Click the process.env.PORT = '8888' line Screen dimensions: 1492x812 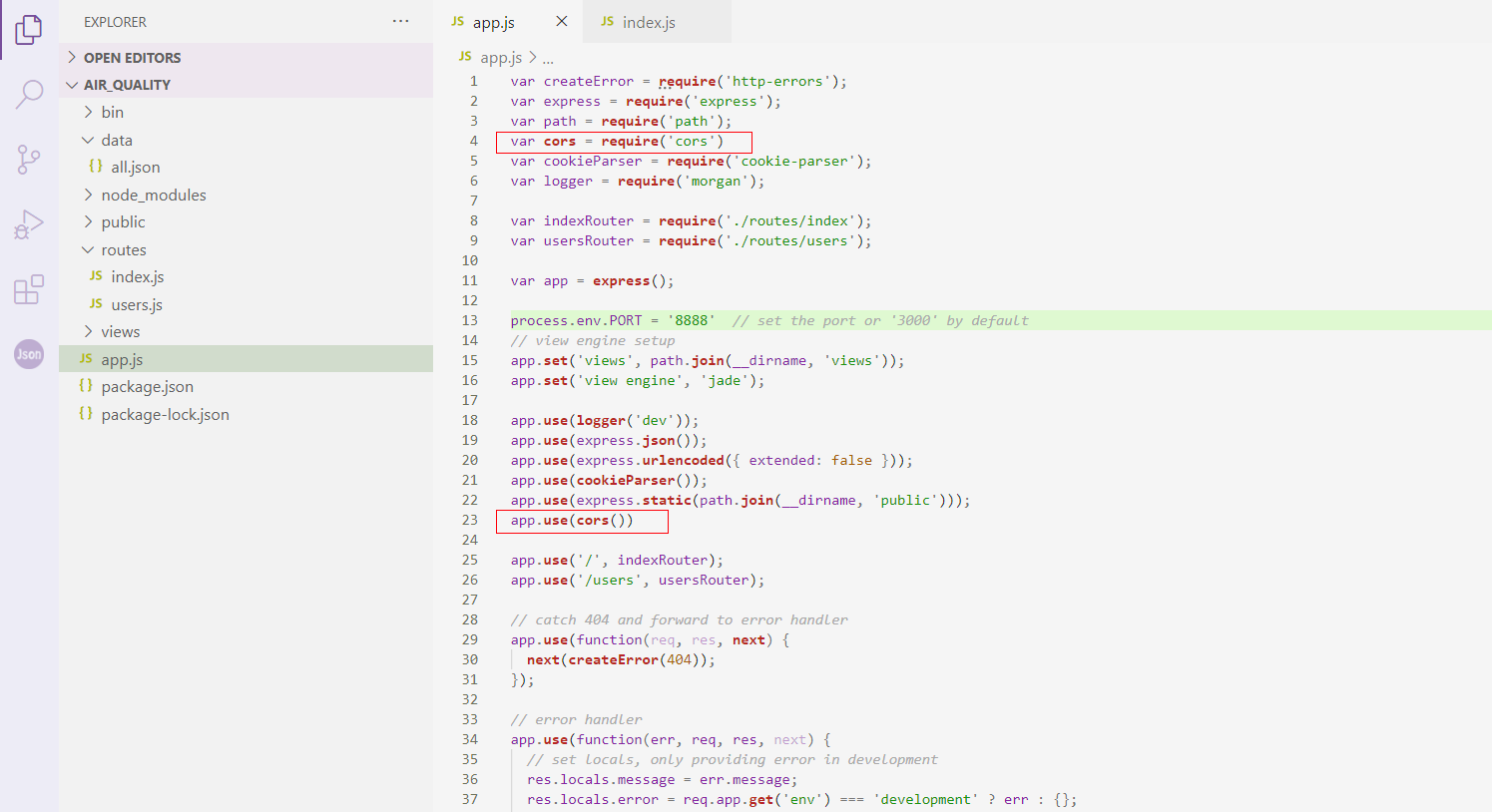coord(613,320)
